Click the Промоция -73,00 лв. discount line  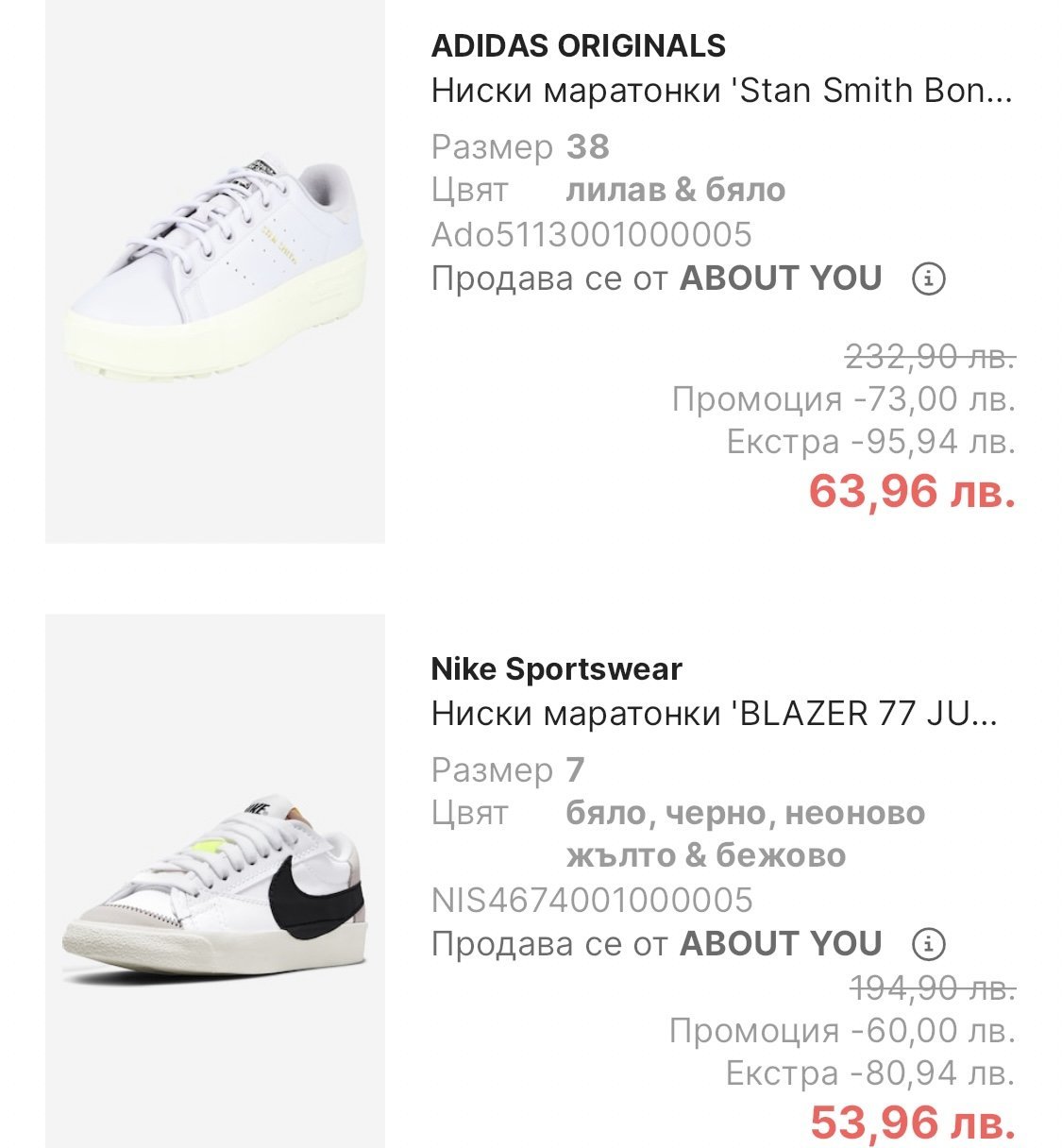coord(843,399)
